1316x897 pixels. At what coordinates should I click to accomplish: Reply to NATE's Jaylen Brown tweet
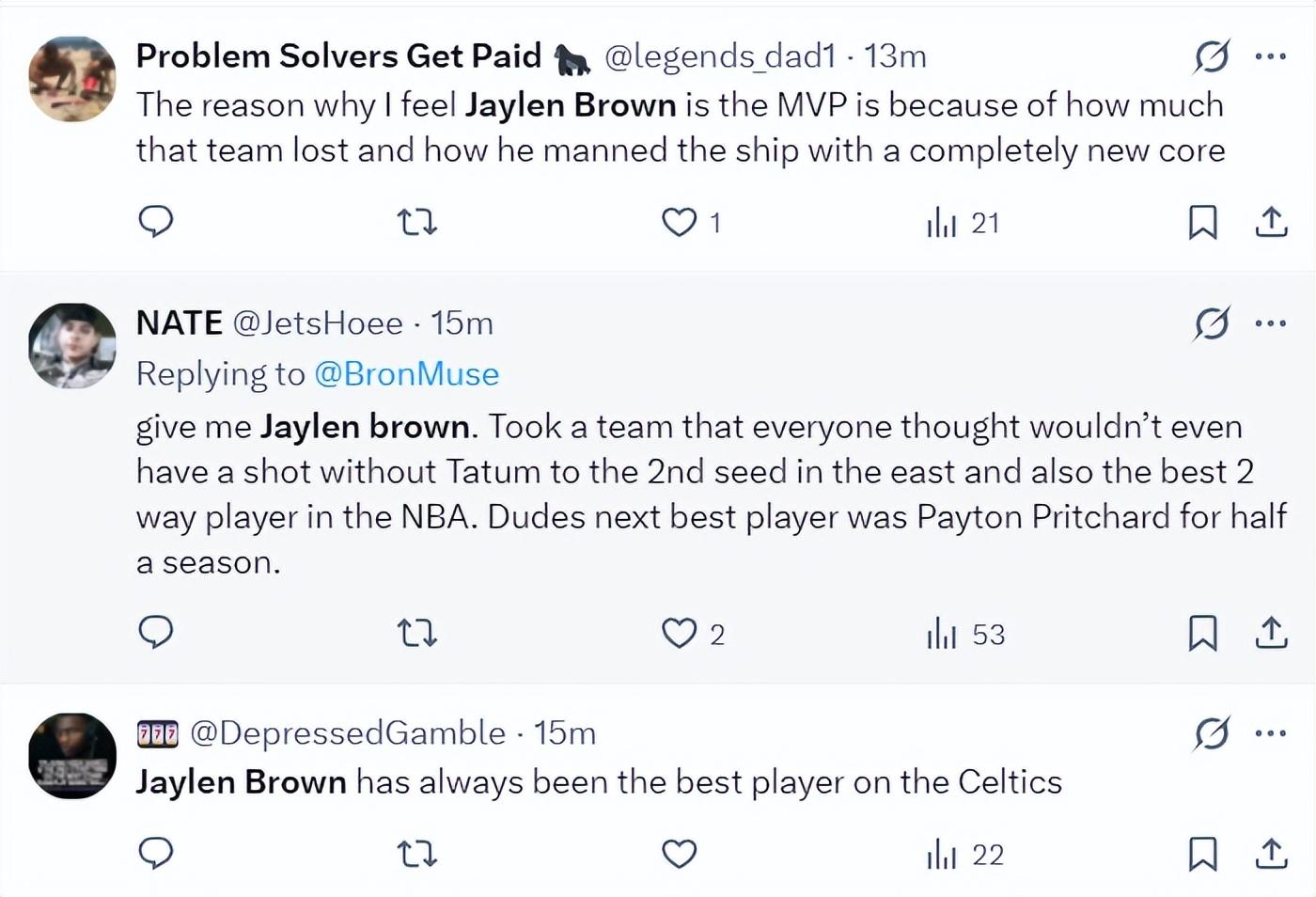pyautogui.click(x=156, y=633)
